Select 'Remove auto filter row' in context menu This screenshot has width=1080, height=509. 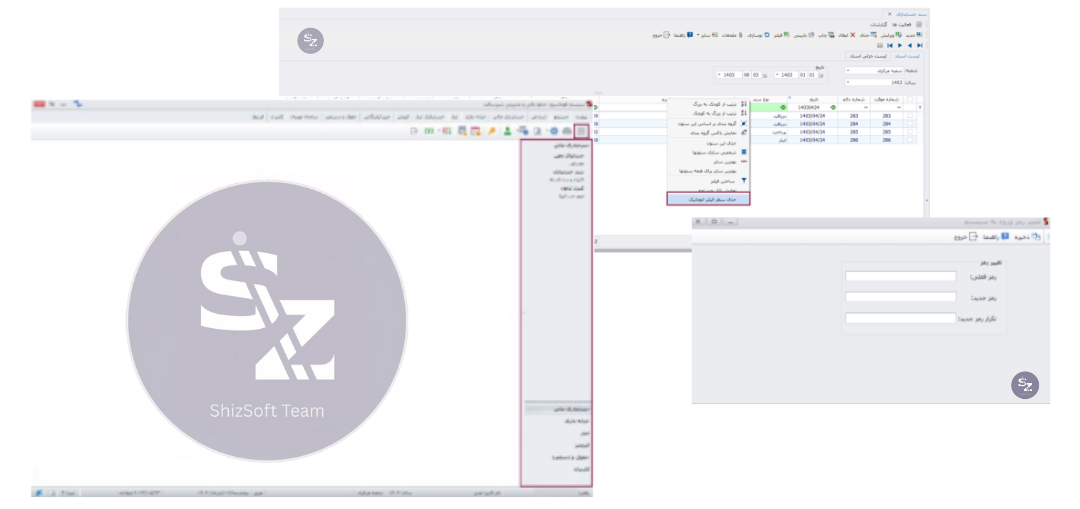pos(709,199)
